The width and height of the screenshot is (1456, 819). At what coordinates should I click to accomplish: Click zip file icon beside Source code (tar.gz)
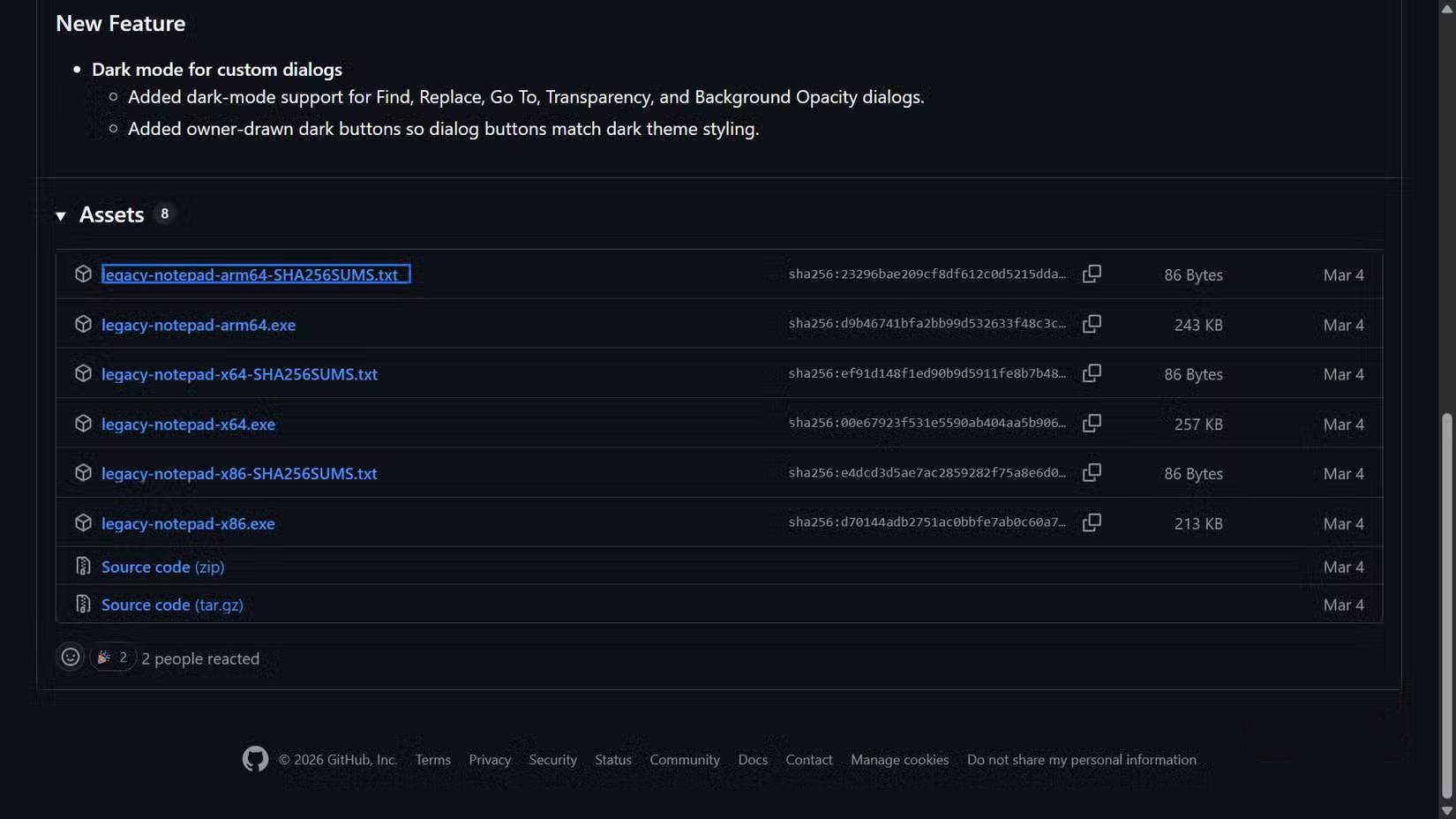(x=83, y=604)
